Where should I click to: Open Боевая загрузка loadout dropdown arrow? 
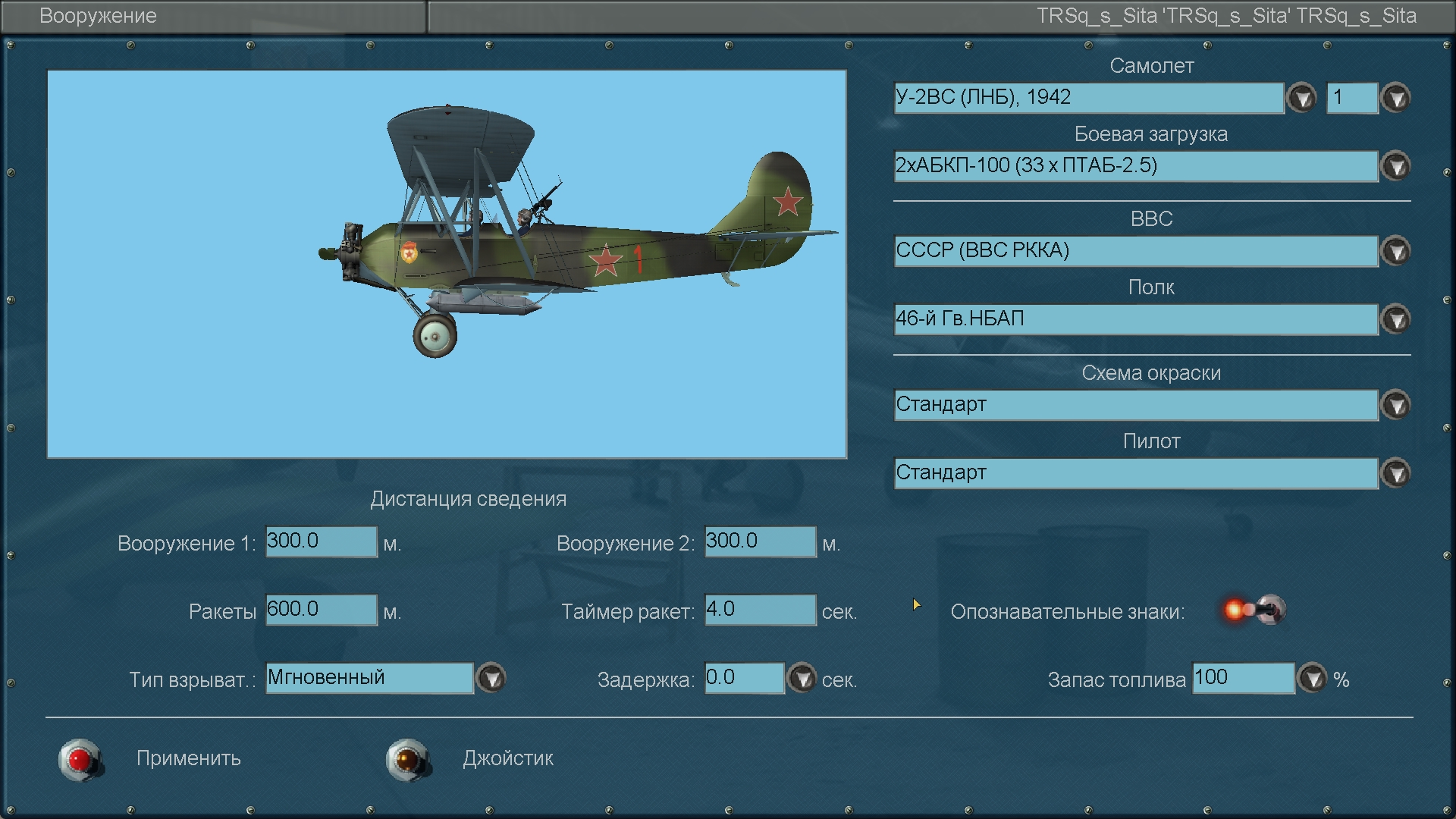1395,166
